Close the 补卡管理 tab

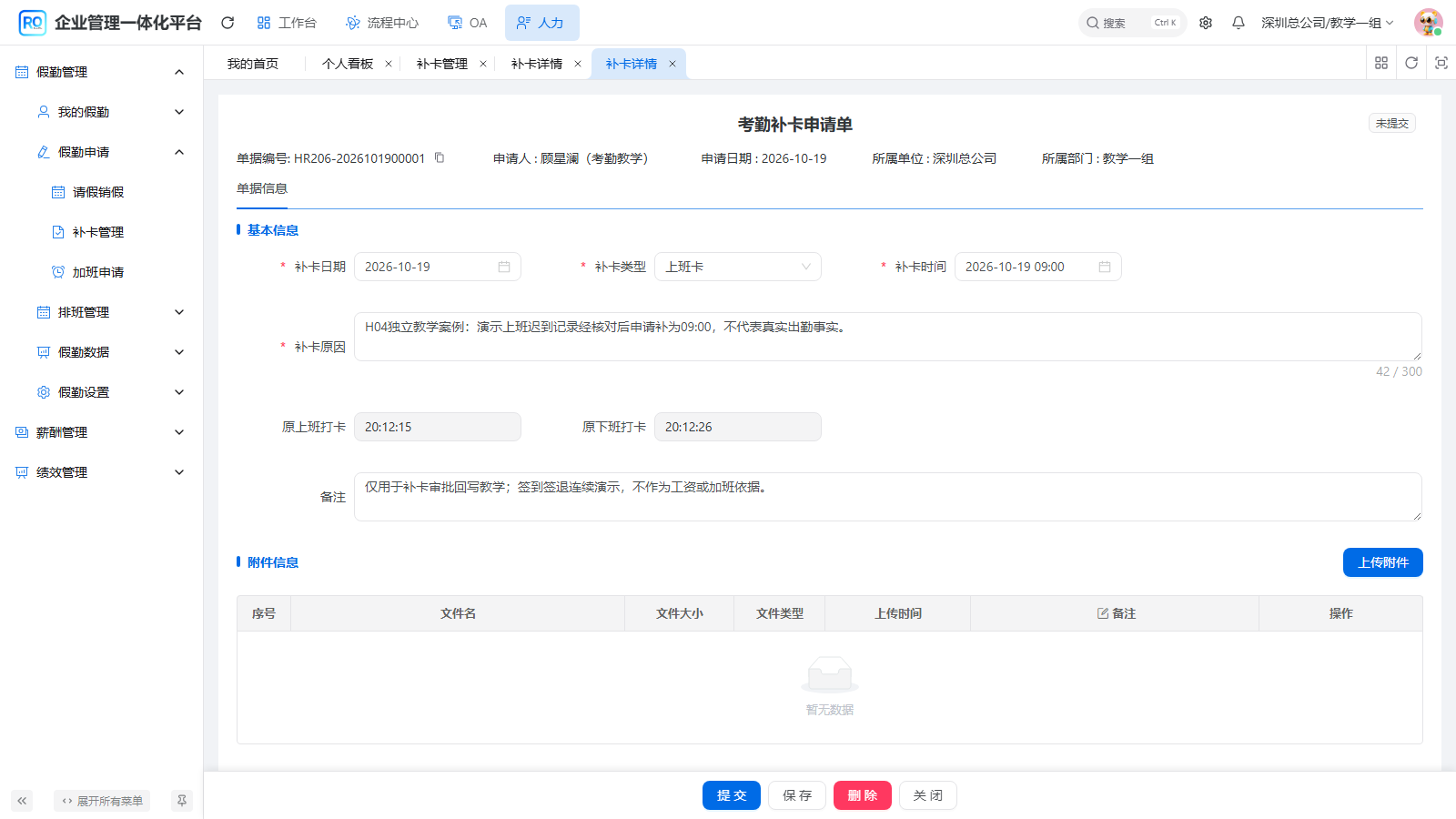point(483,64)
